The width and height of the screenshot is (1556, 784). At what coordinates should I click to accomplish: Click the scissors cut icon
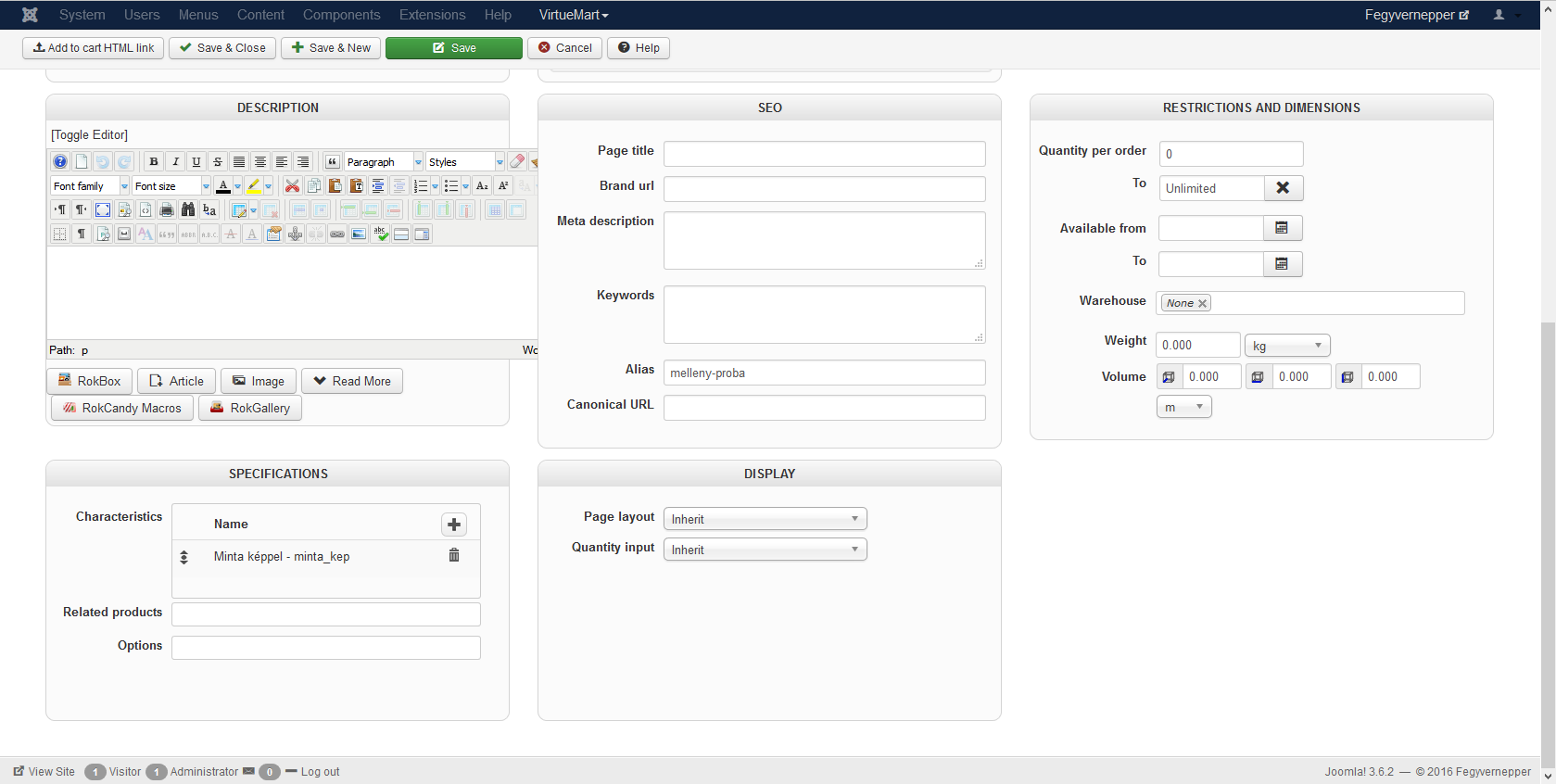292,186
